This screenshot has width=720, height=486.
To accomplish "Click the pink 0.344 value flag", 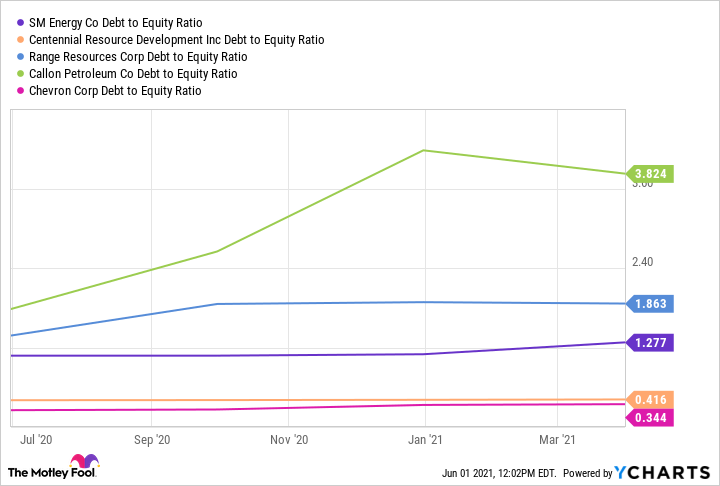I will (x=649, y=417).
